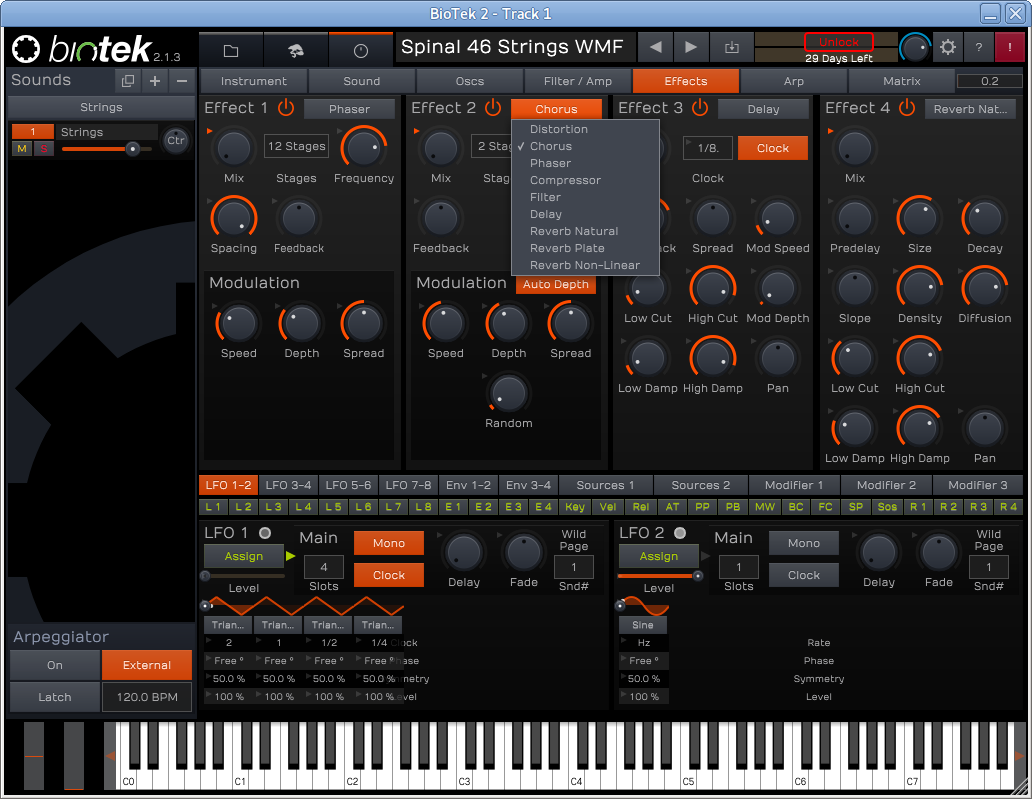This screenshot has height=799, width=1032.
Task: Toggle Auto Depth on Effect 2
Action: tap(555, 284)
